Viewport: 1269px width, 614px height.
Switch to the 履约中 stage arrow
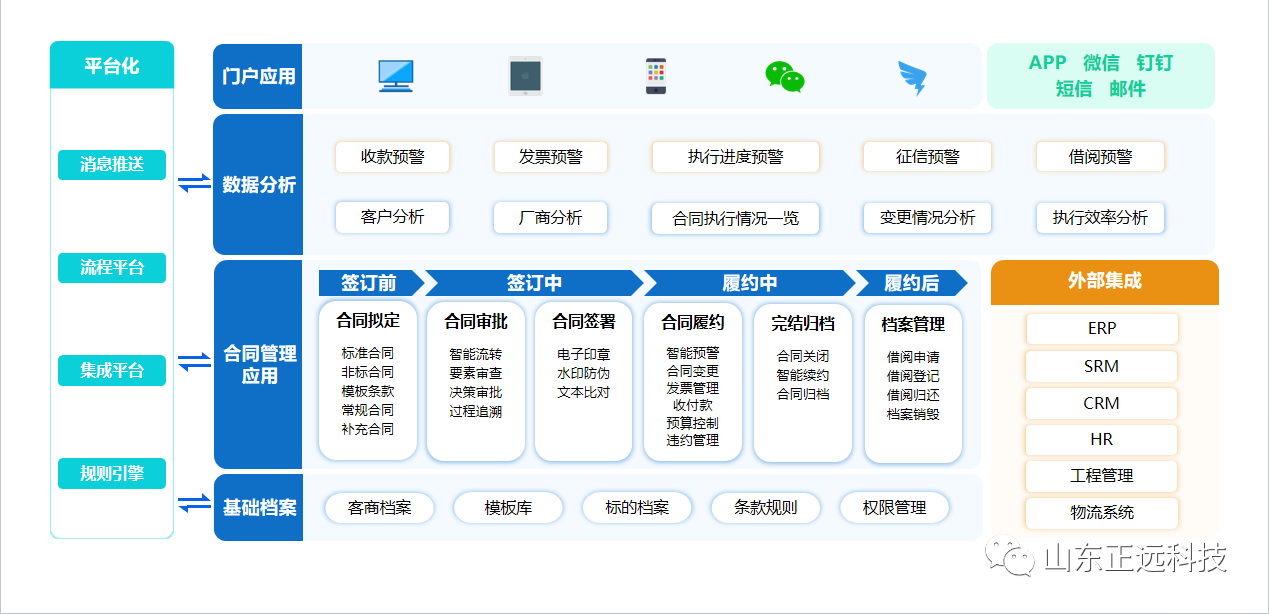click(748, 283)
